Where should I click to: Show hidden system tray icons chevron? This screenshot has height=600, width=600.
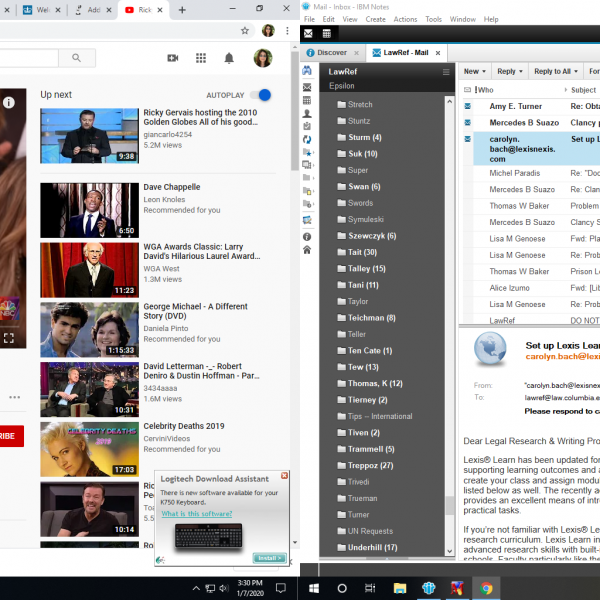pyautogui.click(x=196, y=588)
